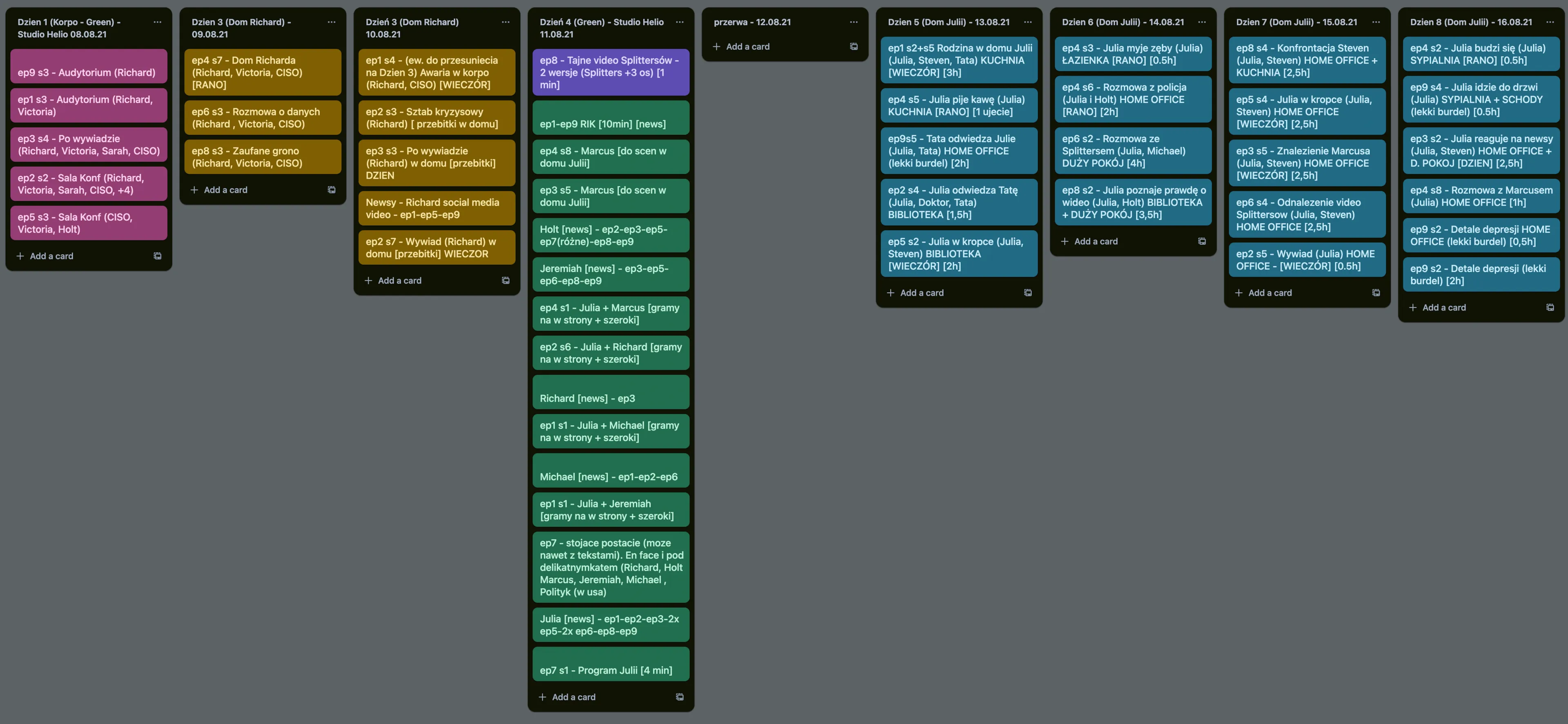The image size is (1568, 724).
Task: Add a card to Dzien 3 09.08.21
Action: coord(225,190)
